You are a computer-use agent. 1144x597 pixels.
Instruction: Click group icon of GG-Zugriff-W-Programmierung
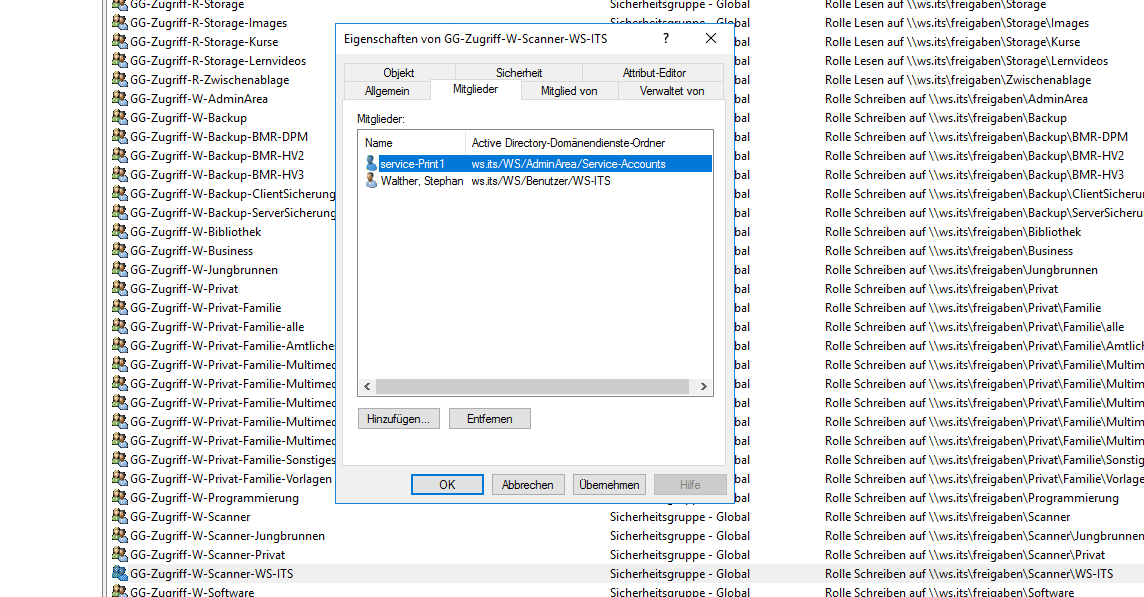[x=120, y=496]
